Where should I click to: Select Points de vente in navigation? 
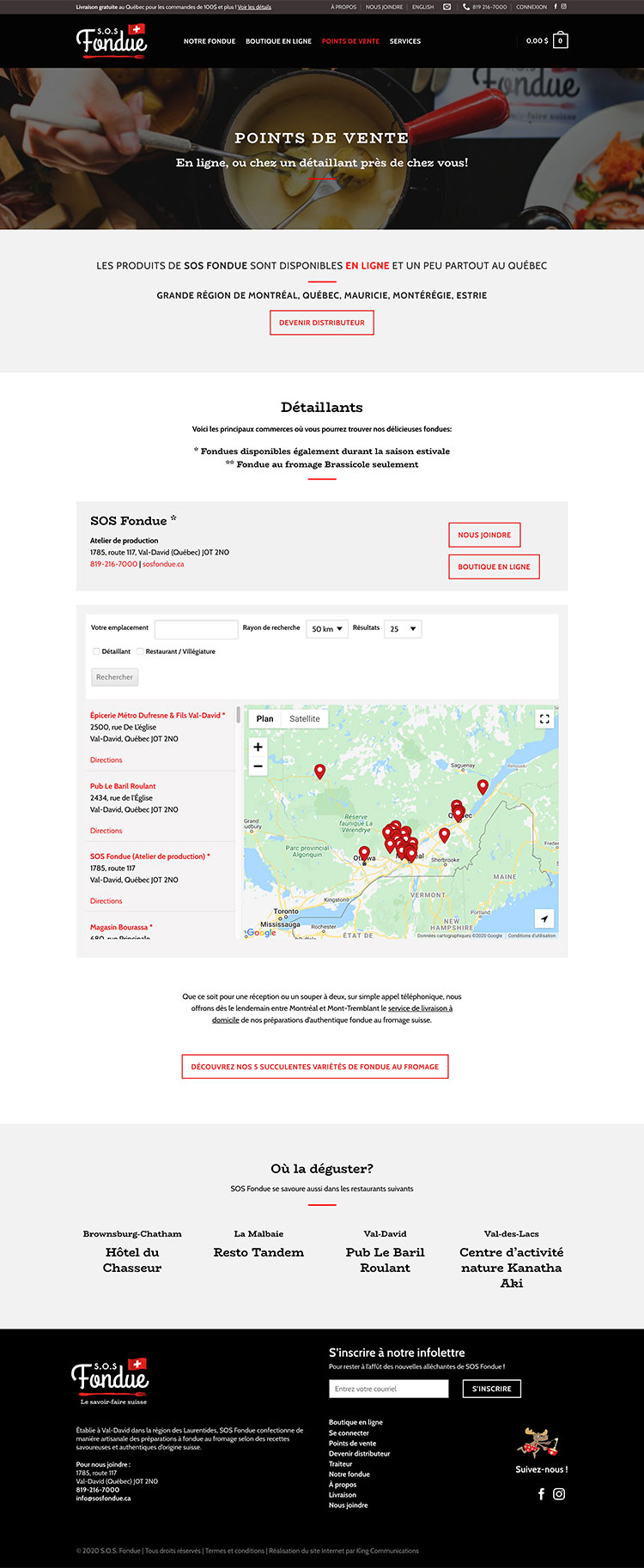(x=350, y=41)
